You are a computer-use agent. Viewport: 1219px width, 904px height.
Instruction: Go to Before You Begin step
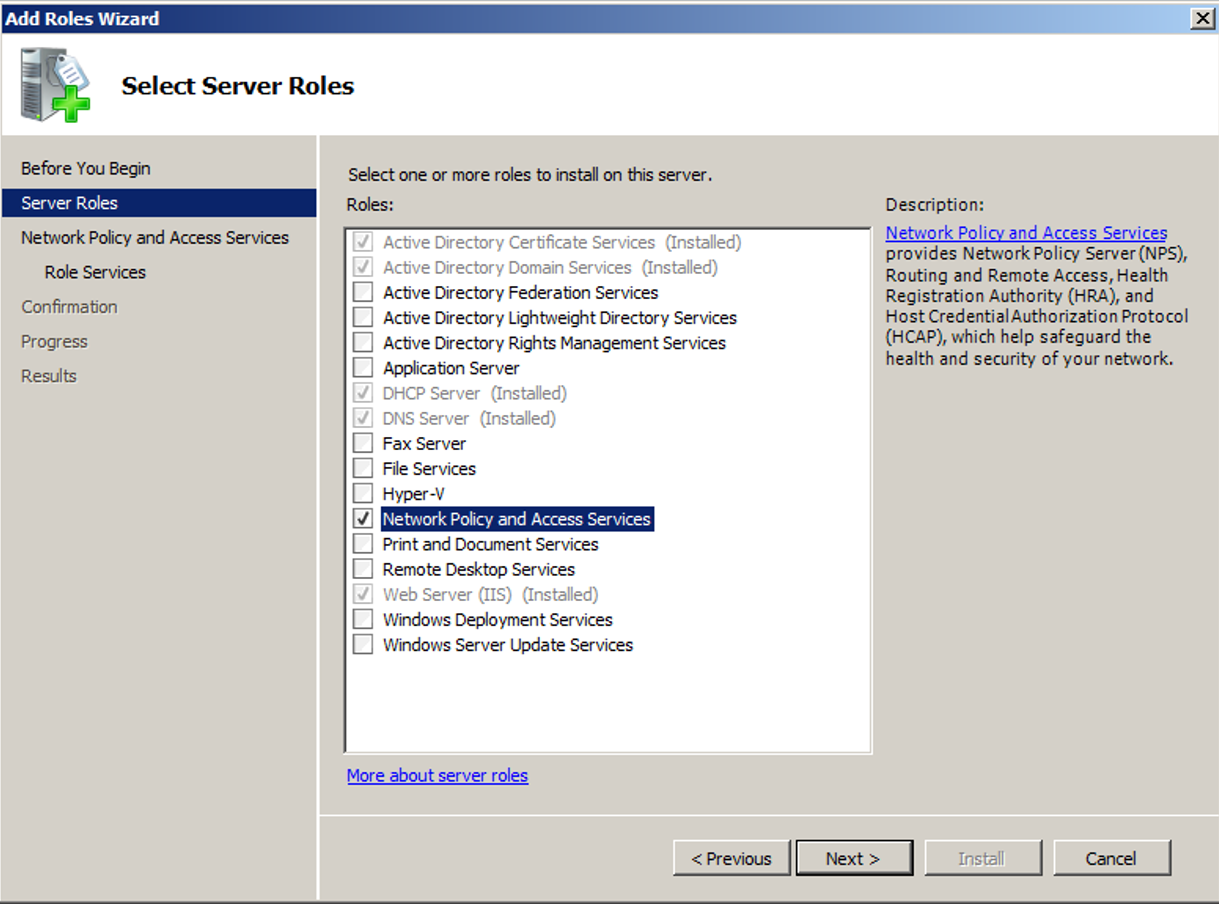pyautogui.click(x=86, y=168)
